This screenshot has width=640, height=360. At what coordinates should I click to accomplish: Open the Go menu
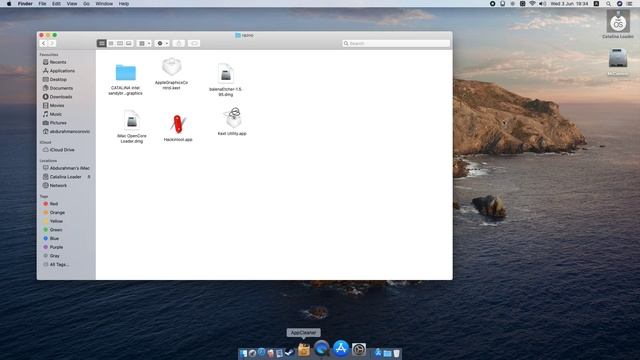(x=86, y=4)
